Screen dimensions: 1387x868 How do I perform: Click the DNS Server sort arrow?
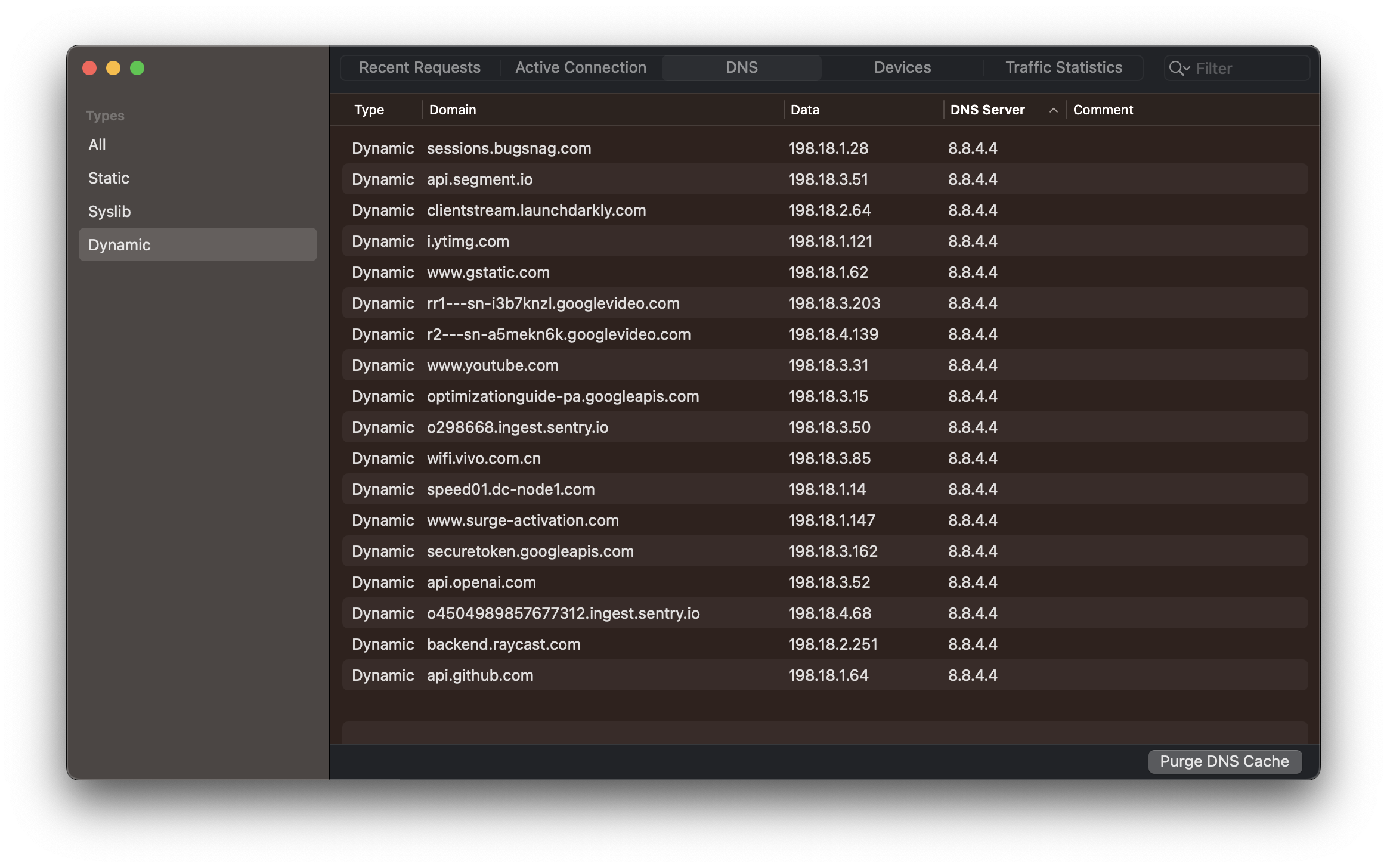point(1053,110)
